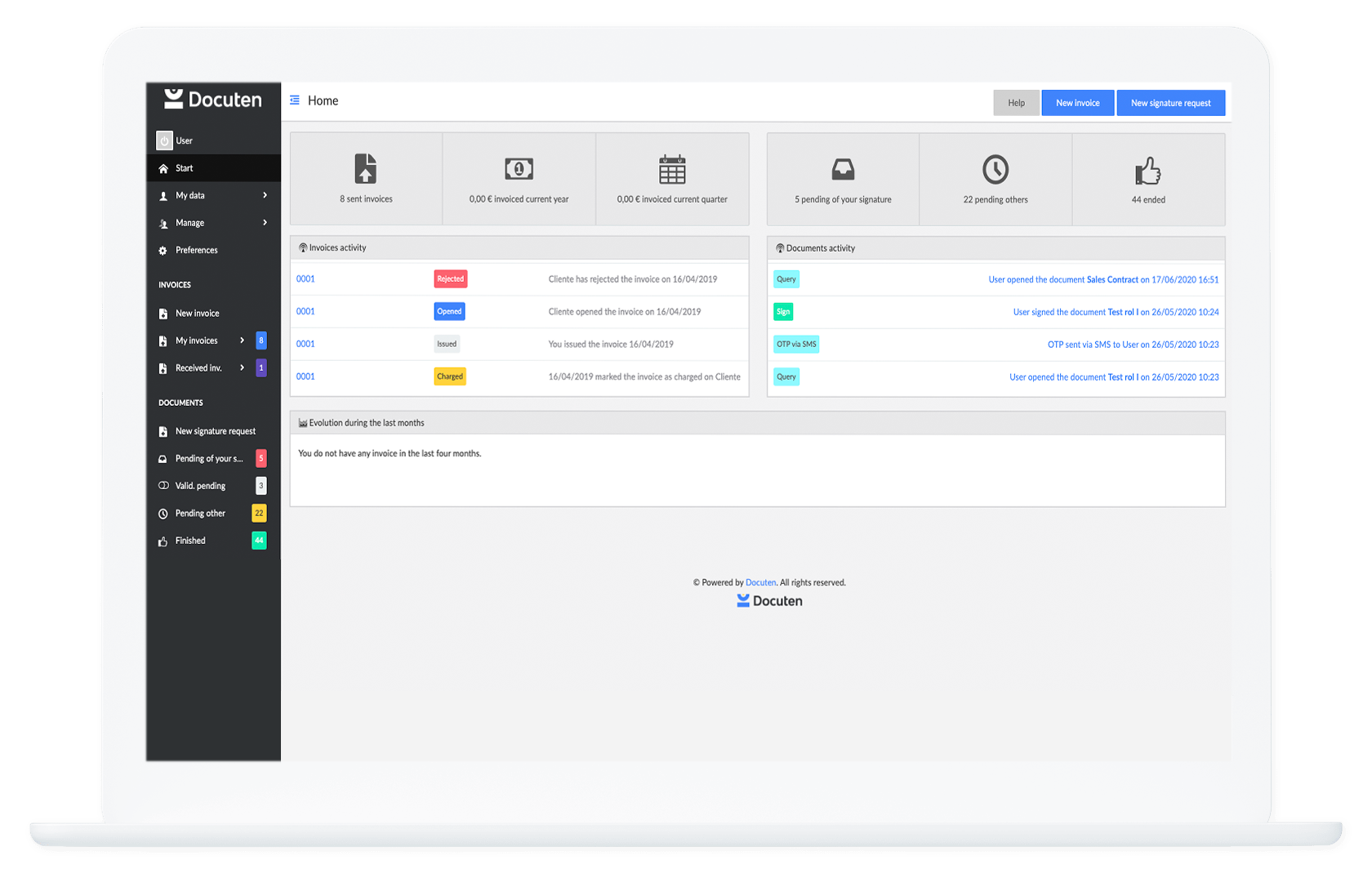Toggle the Sign badge in Documents activity
1372x882 pixels.
point(783,311)
